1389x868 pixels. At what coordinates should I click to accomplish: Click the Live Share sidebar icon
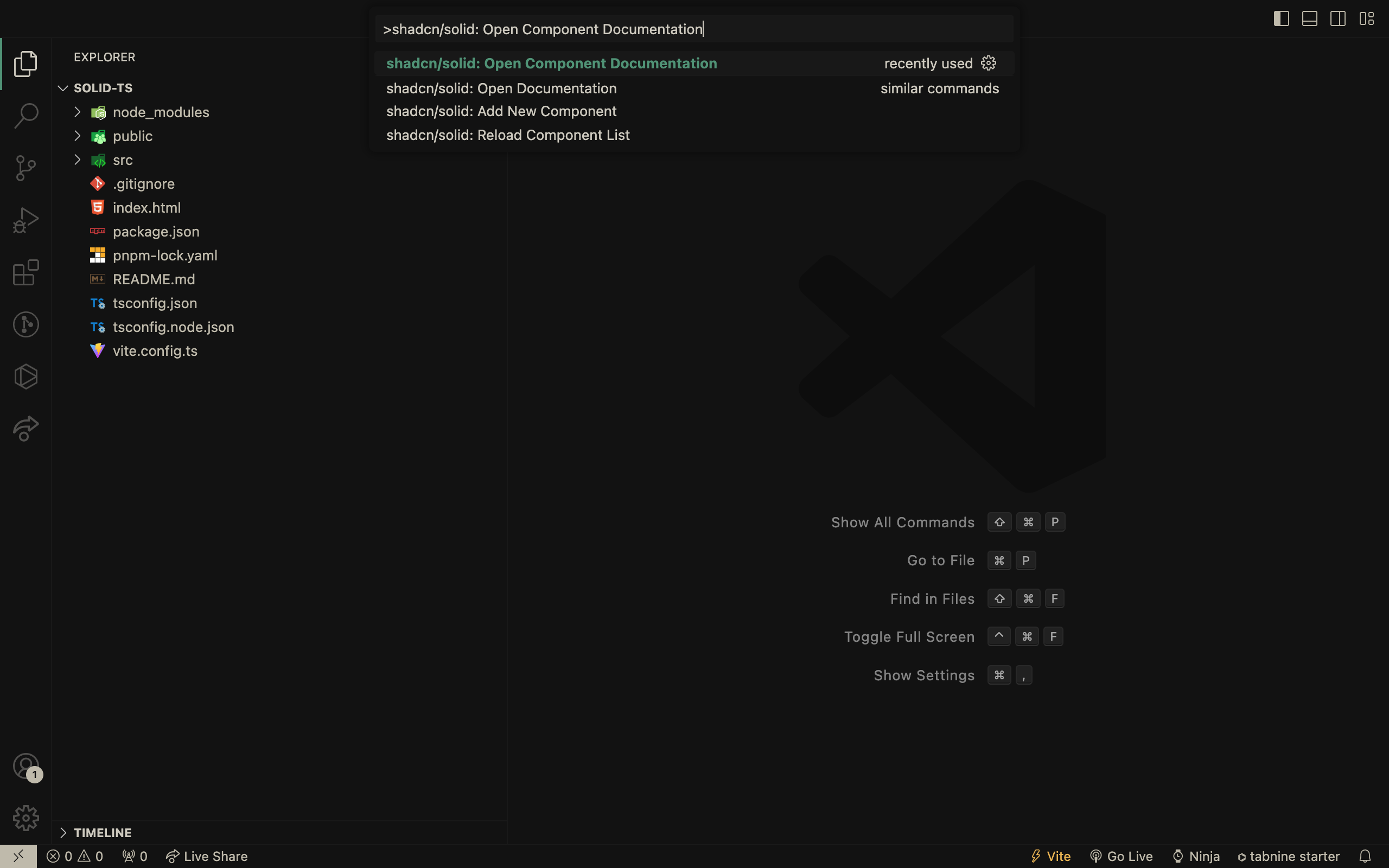tap(26, 428)
